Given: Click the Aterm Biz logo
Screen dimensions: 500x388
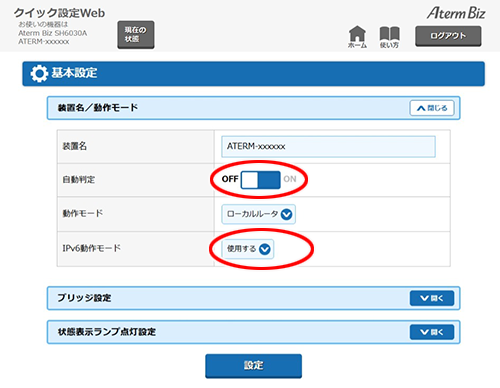Looking at the screenshot, I should click(x=456, y=13).
